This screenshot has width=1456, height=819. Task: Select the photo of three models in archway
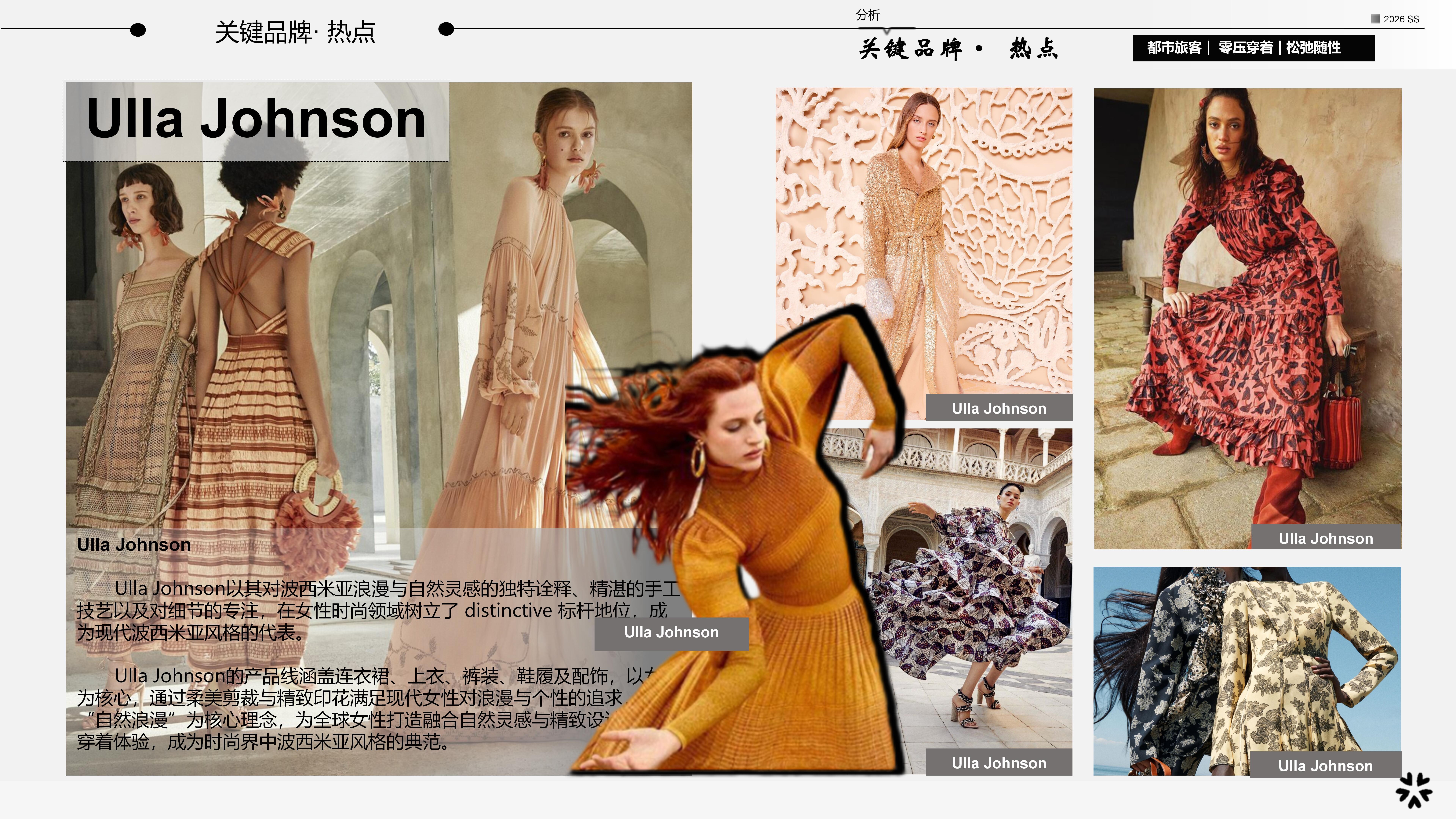(379, 428)
